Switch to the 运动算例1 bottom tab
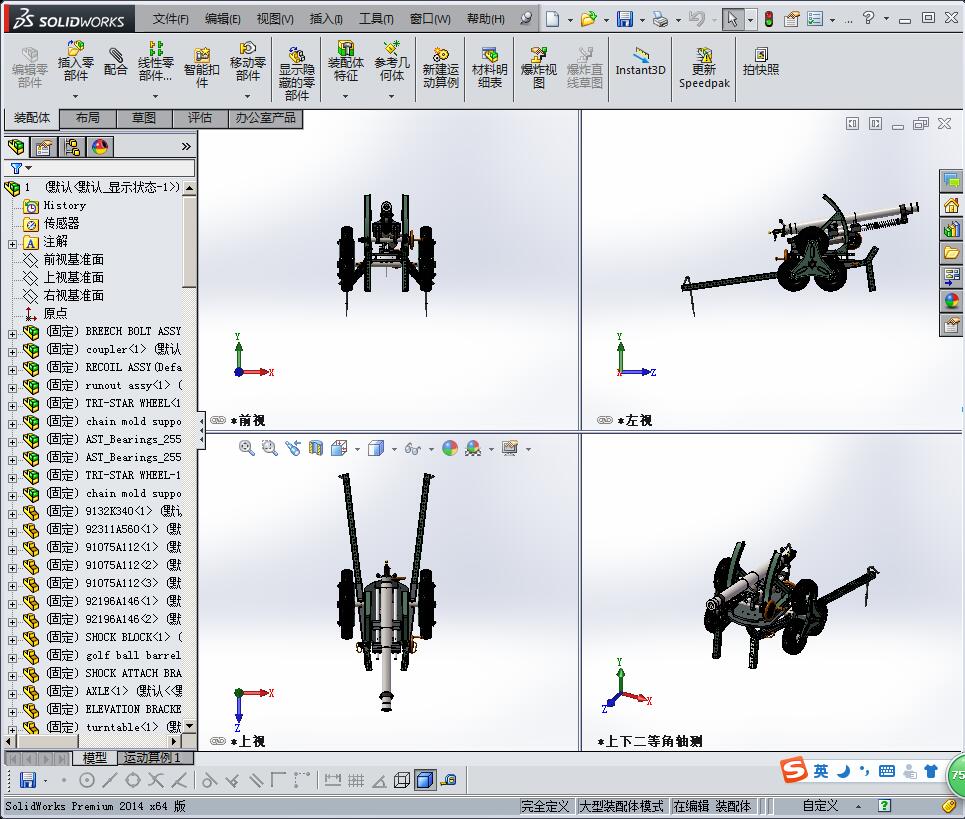The width and height of the screenshot is (965, 819). (152, 757)
